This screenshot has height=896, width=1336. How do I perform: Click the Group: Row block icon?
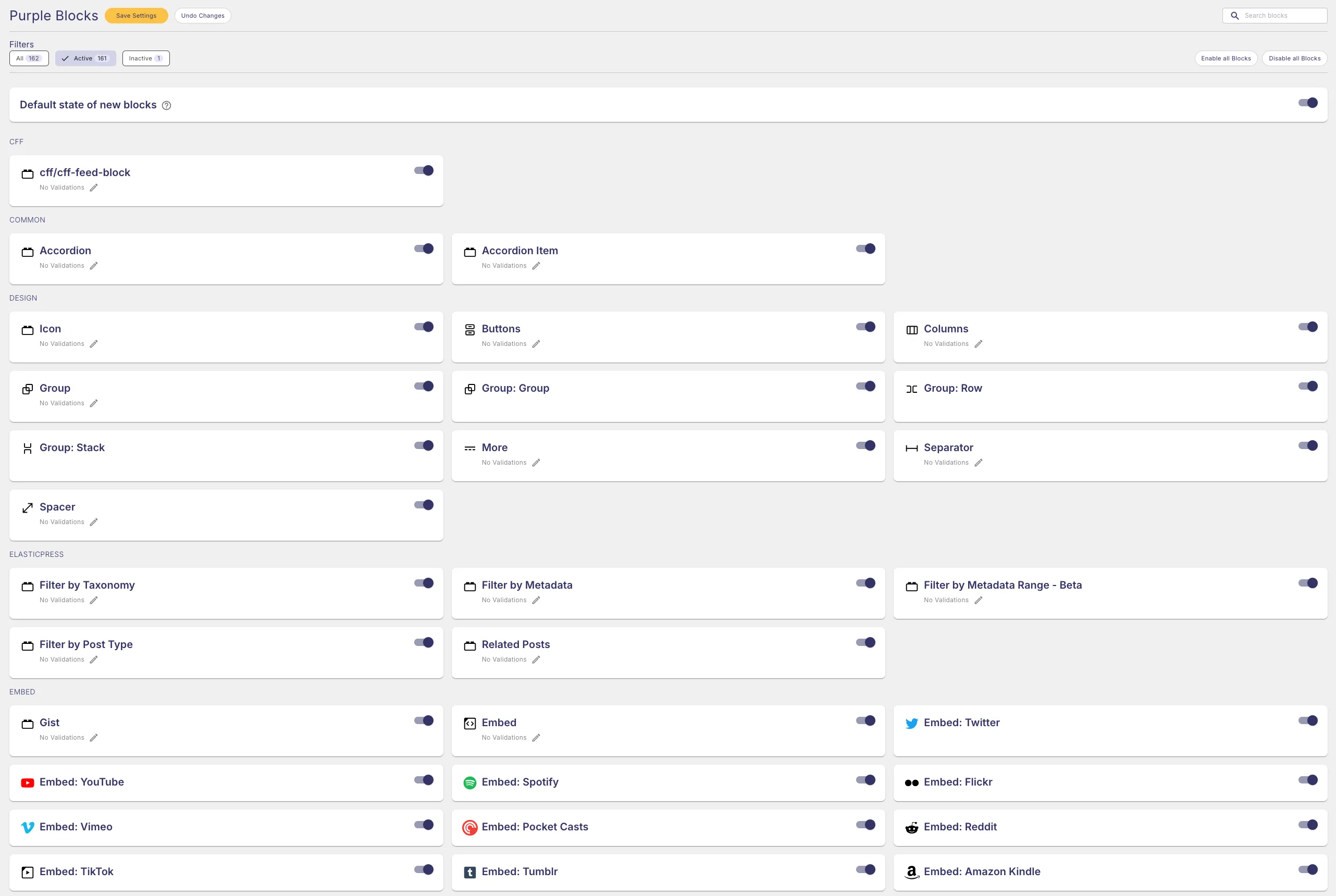pyautogui.click(x=912, y=389)
